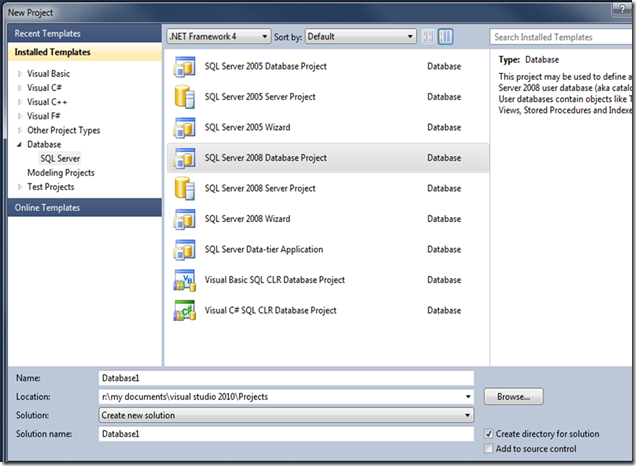Screen dimensions: 636x466
Task: Select SQL Server under Database
Action: (60, 159)
